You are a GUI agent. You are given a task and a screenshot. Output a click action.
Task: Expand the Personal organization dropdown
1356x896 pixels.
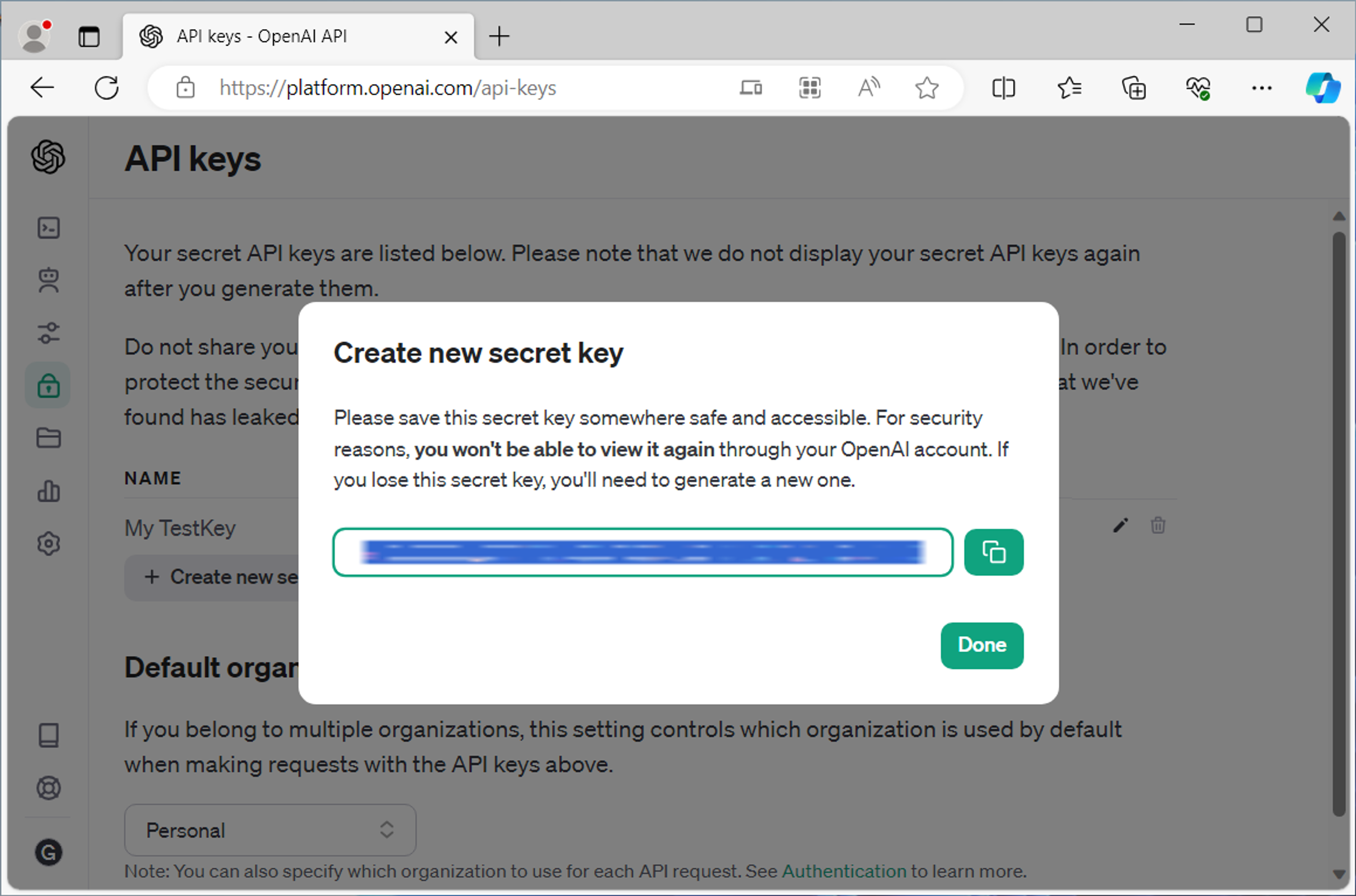(270, 830)
